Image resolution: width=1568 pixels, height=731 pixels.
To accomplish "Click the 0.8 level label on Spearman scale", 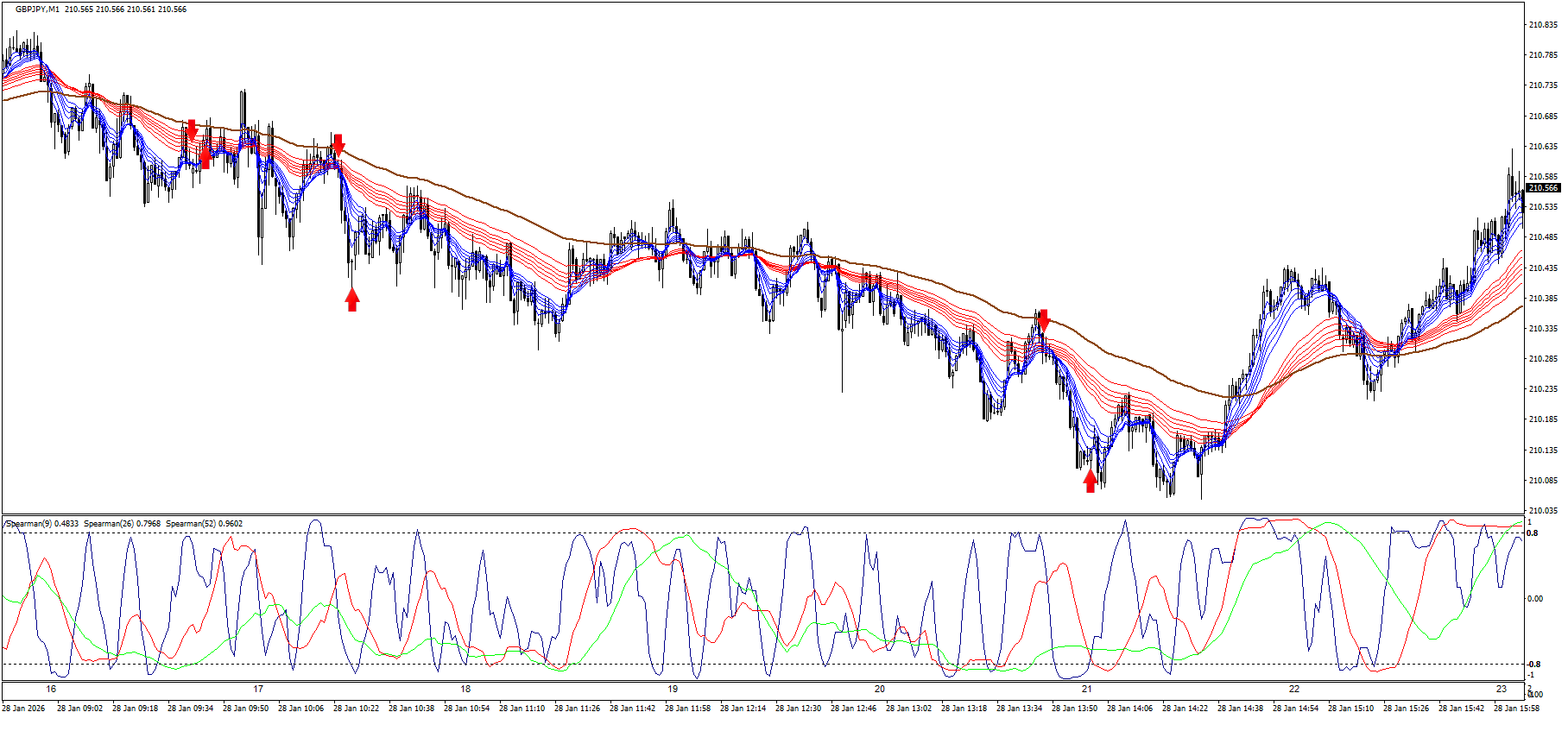I will tap(1533, 533).
